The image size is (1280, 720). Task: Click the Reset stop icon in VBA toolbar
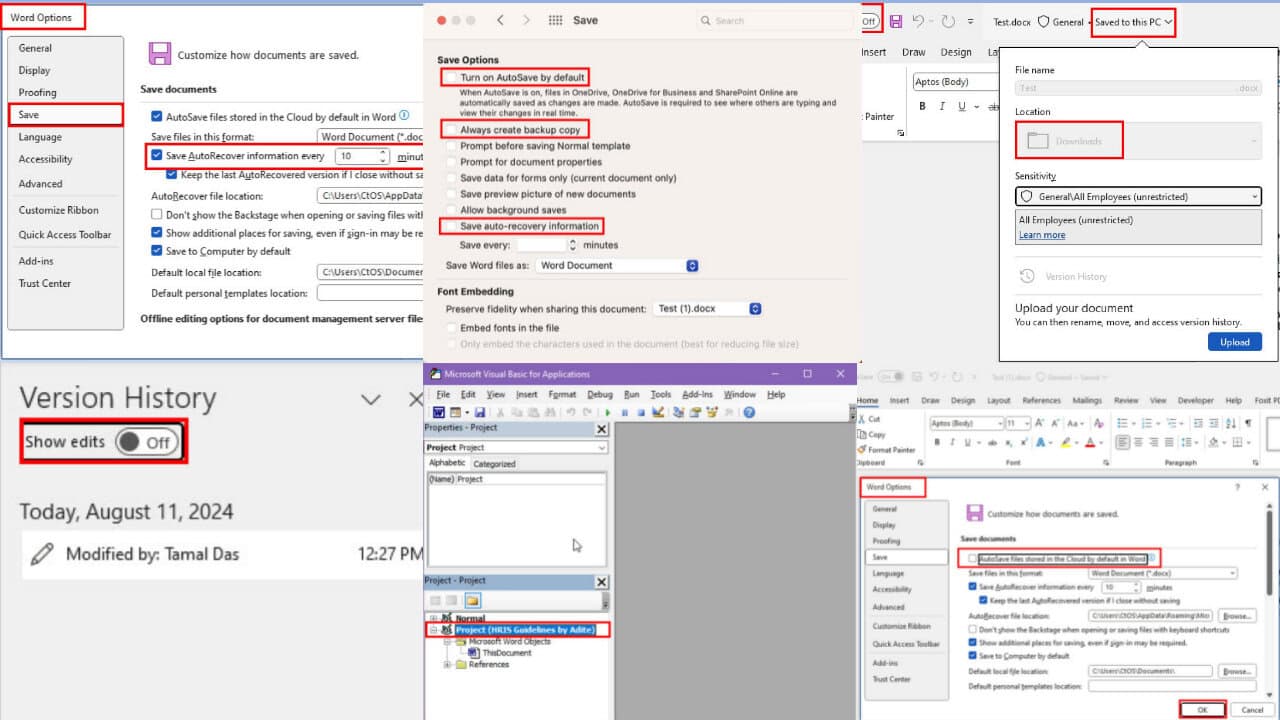pyautogui.click(x=641, y=412)
